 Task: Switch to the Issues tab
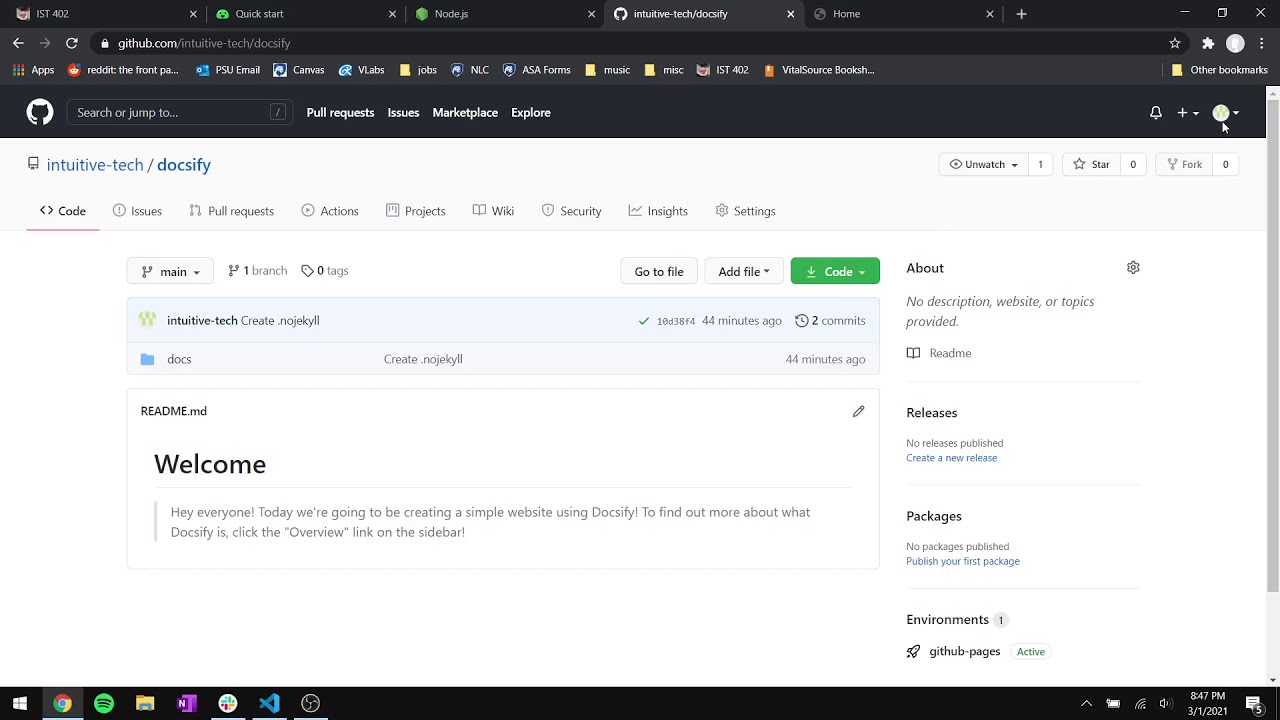tap(137, 211)
